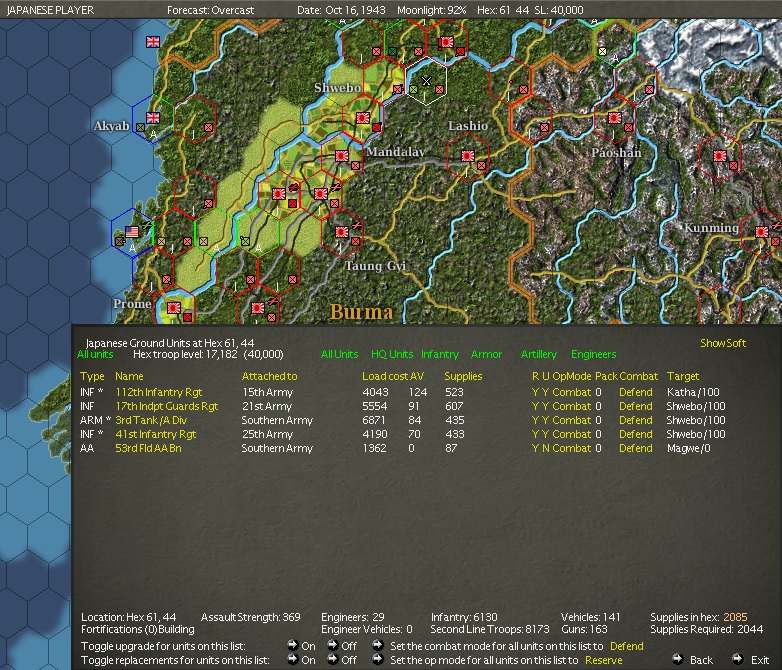Image resolution: width=782 pixels, height=670 pixels.
Task: Click Show Soft in the panel corner
Action: 723,343
